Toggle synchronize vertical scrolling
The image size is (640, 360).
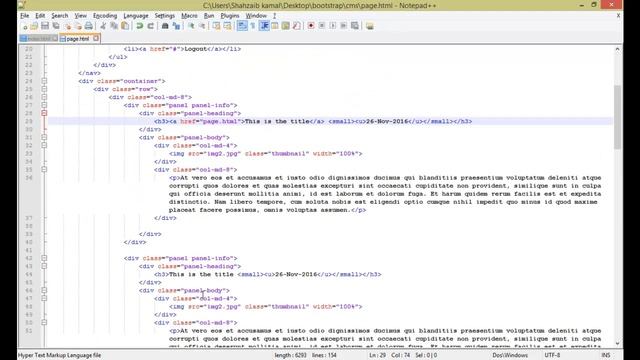(x=216, y=26)
